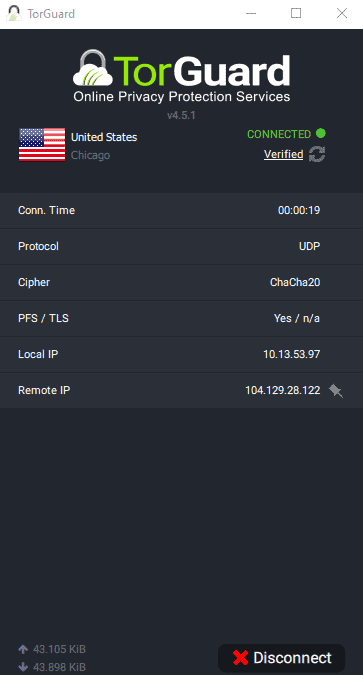Image resolution: width=363 pixels, height=675 pixels.
Task: Click the Cipher row showing ChaCha20
Action: click(181, 282)
